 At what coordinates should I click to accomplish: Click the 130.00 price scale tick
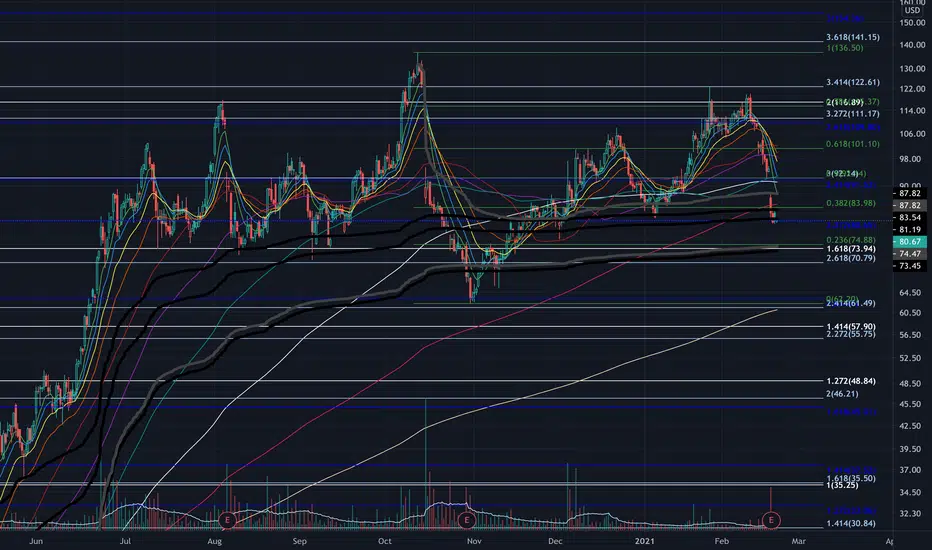(x=912, y=69)
